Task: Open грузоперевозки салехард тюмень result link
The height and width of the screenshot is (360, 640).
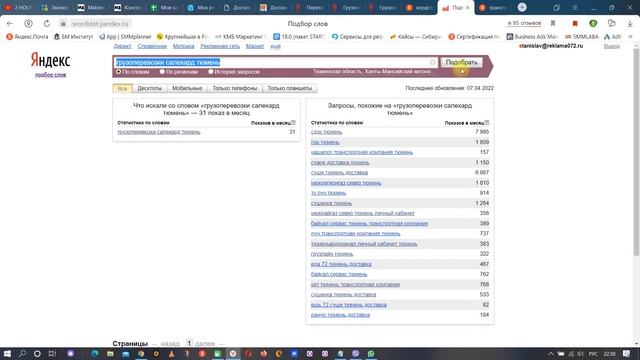Action: coord(159,132)
